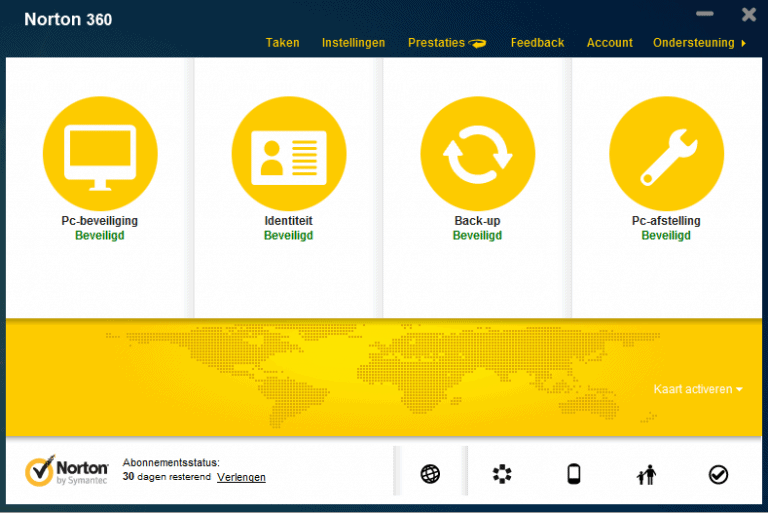Click Beveiligd status under Pc-beveiliging
768x513 pixels.
click(x=99, y=235)
